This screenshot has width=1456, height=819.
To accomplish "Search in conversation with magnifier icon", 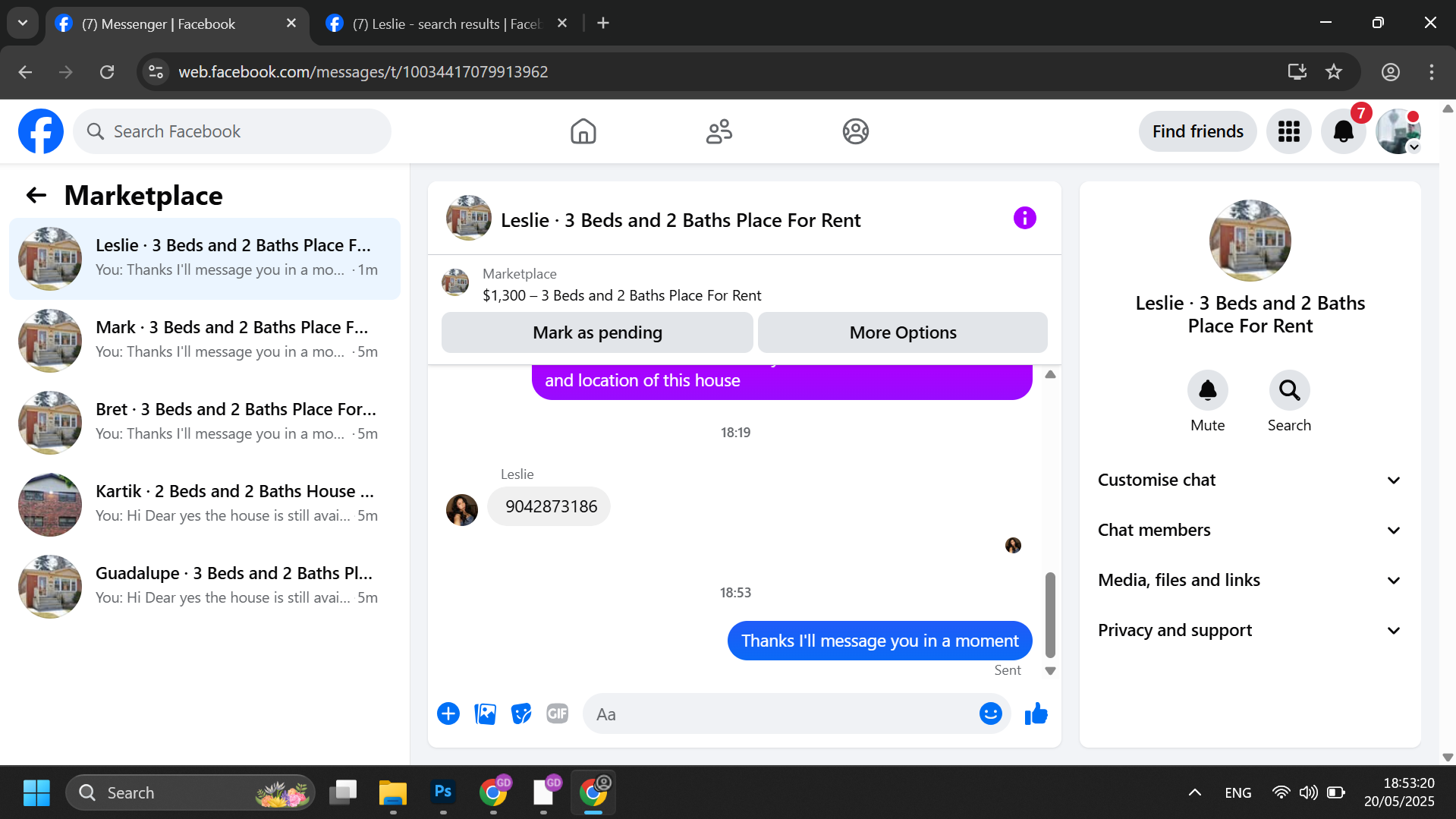I will coord(1289,390).
